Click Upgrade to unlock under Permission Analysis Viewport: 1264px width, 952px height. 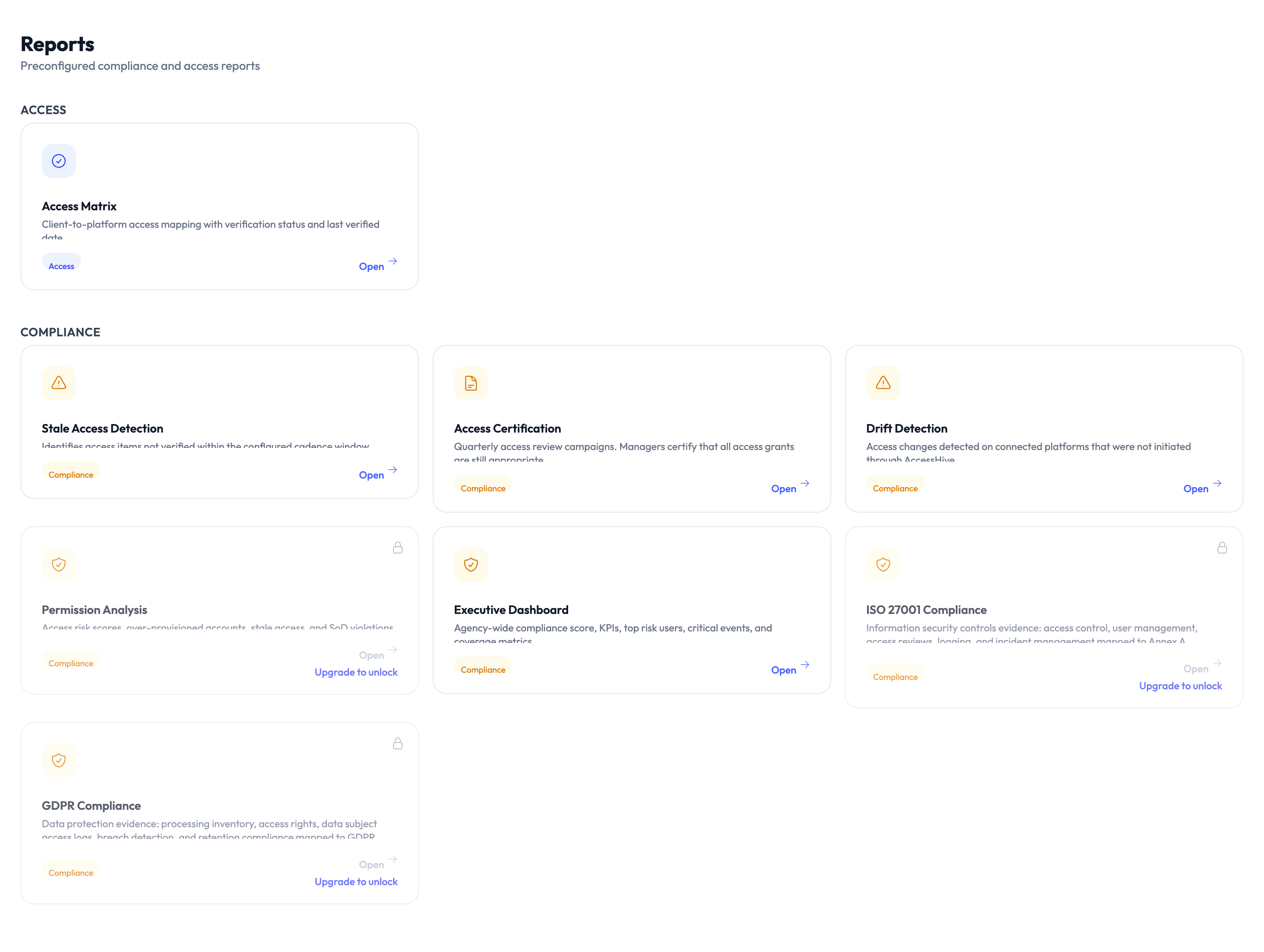(x=356, y=672)
